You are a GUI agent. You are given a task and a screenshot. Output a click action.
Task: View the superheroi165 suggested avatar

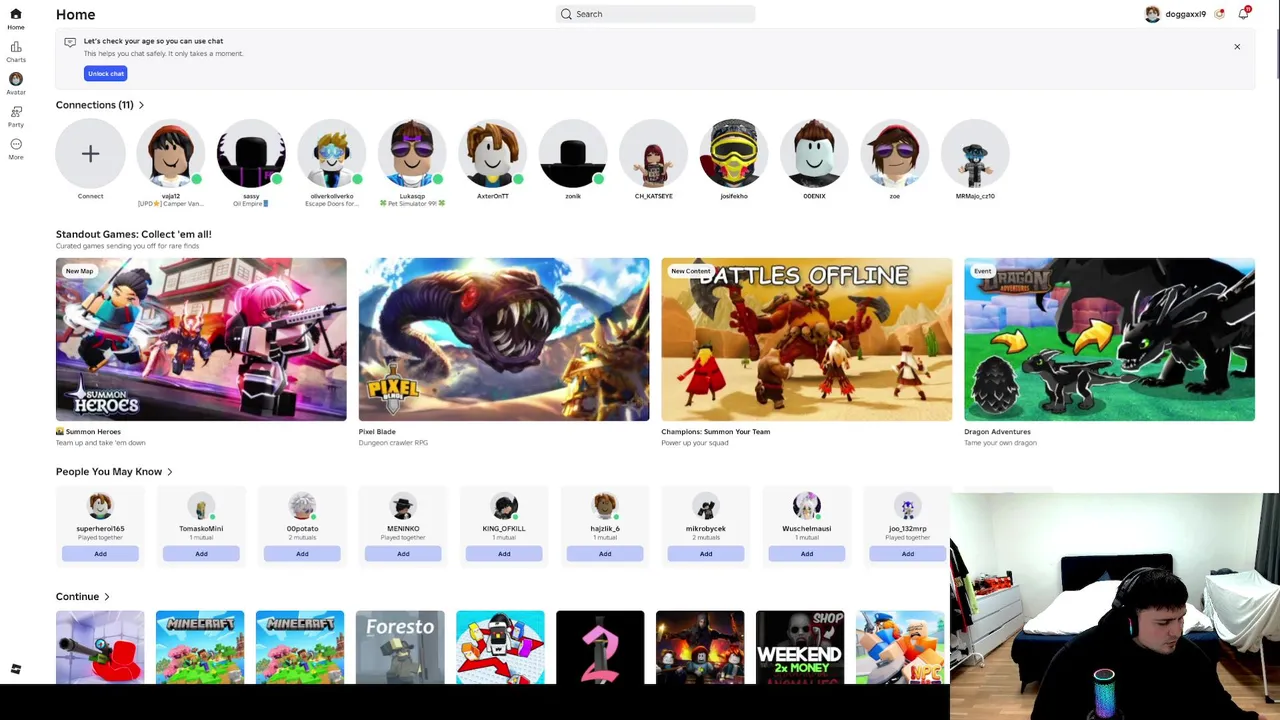click(x=100, y=506)
